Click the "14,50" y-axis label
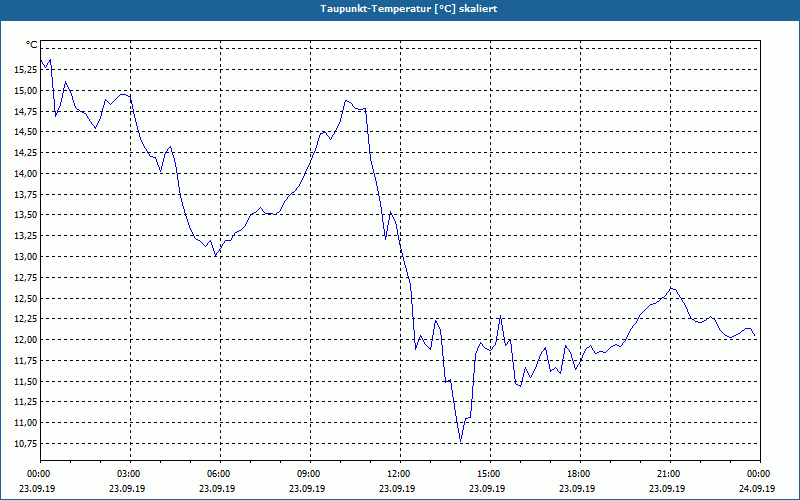This screenshot has height=500, width=800. coord(26,132)
